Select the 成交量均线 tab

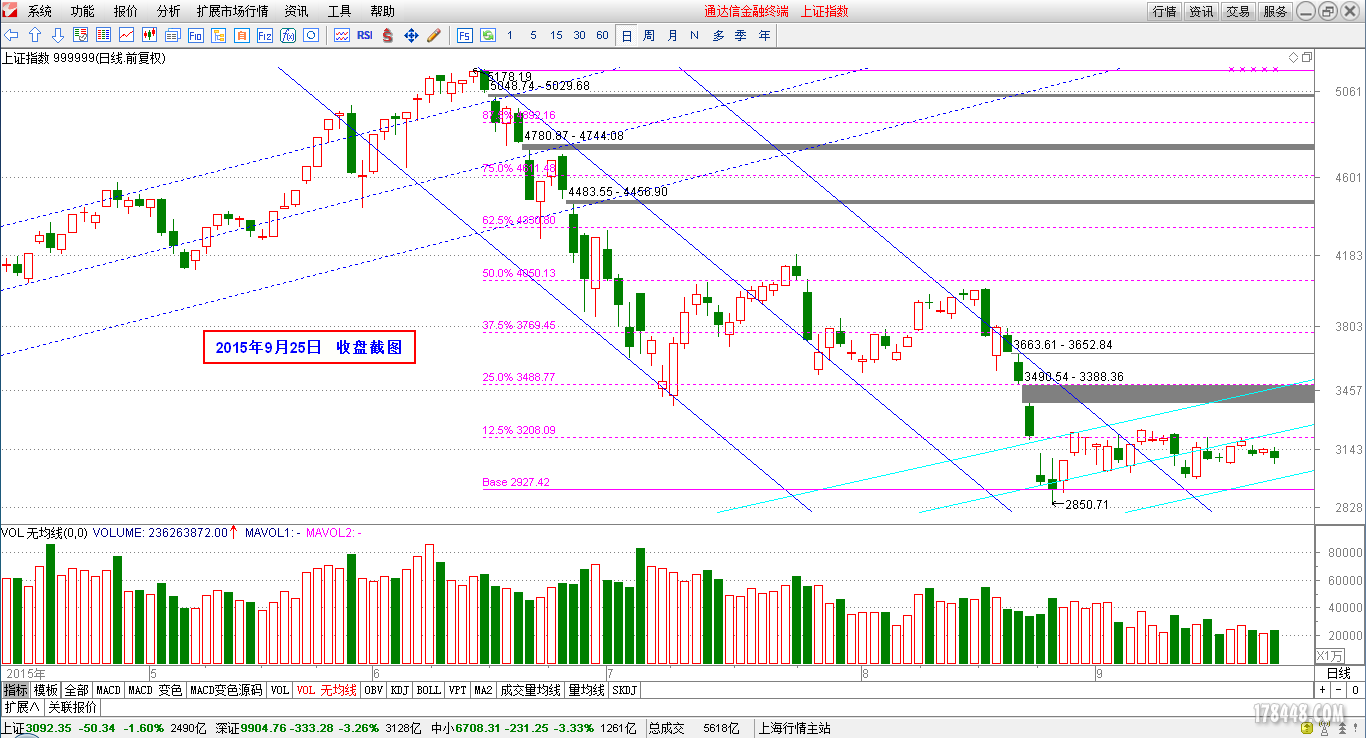(530, 690)
